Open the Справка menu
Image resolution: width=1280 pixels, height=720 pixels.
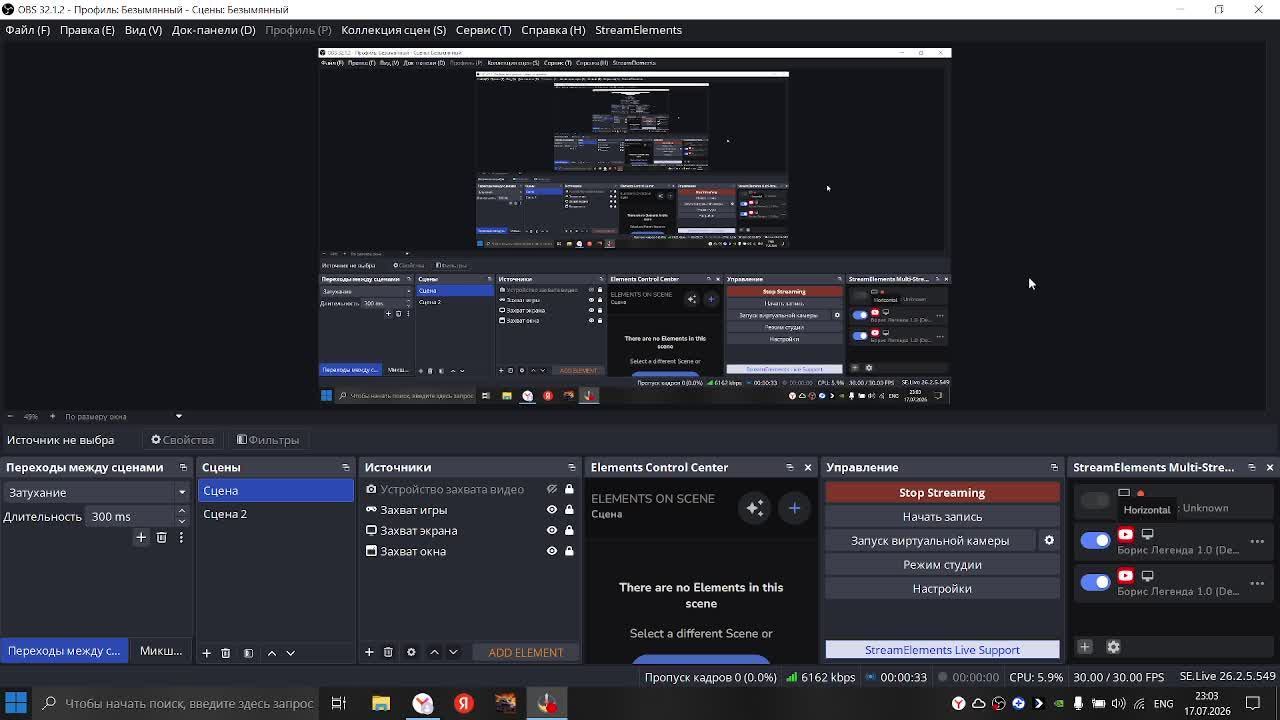(x=553, y=30)
